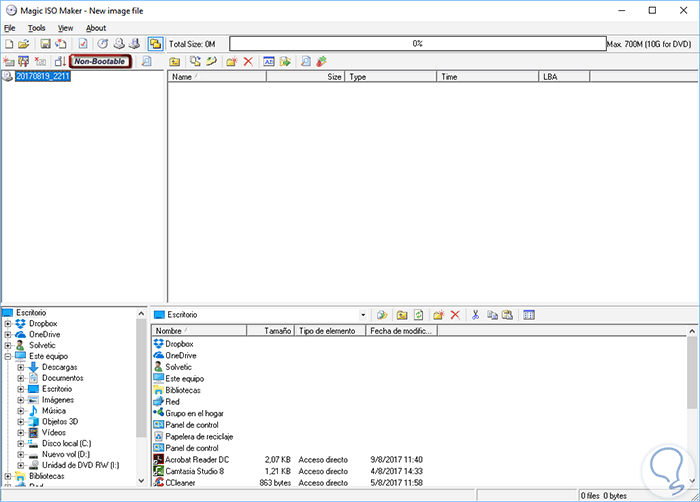700x502 pixels.
Task: Click the pencil rename icon
Action: (211, 61)
